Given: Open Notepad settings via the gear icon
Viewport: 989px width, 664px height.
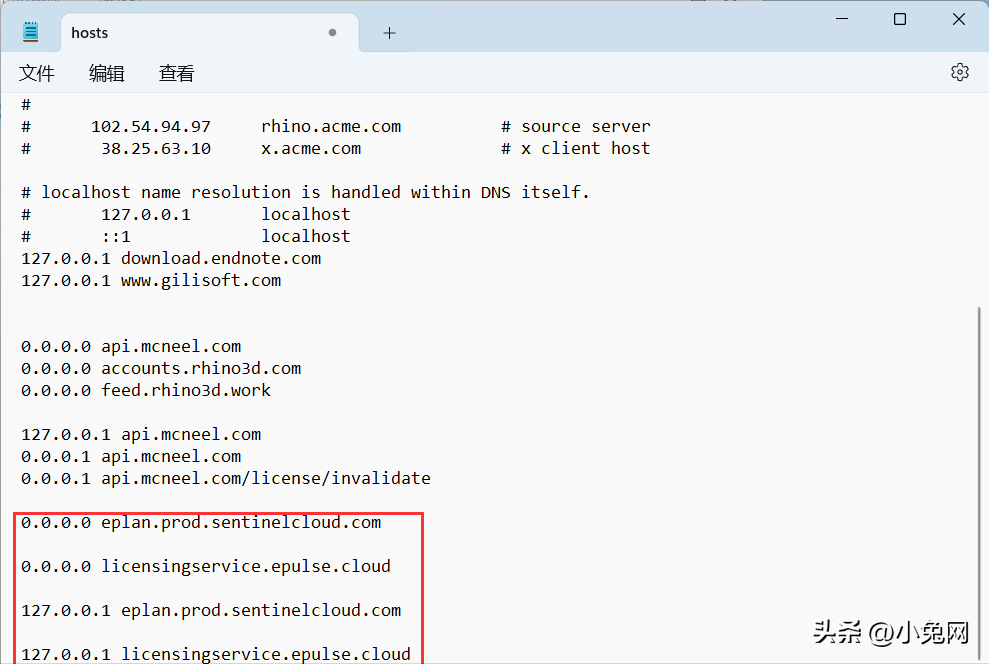Looking at the screenshot, I should (959, 72).
